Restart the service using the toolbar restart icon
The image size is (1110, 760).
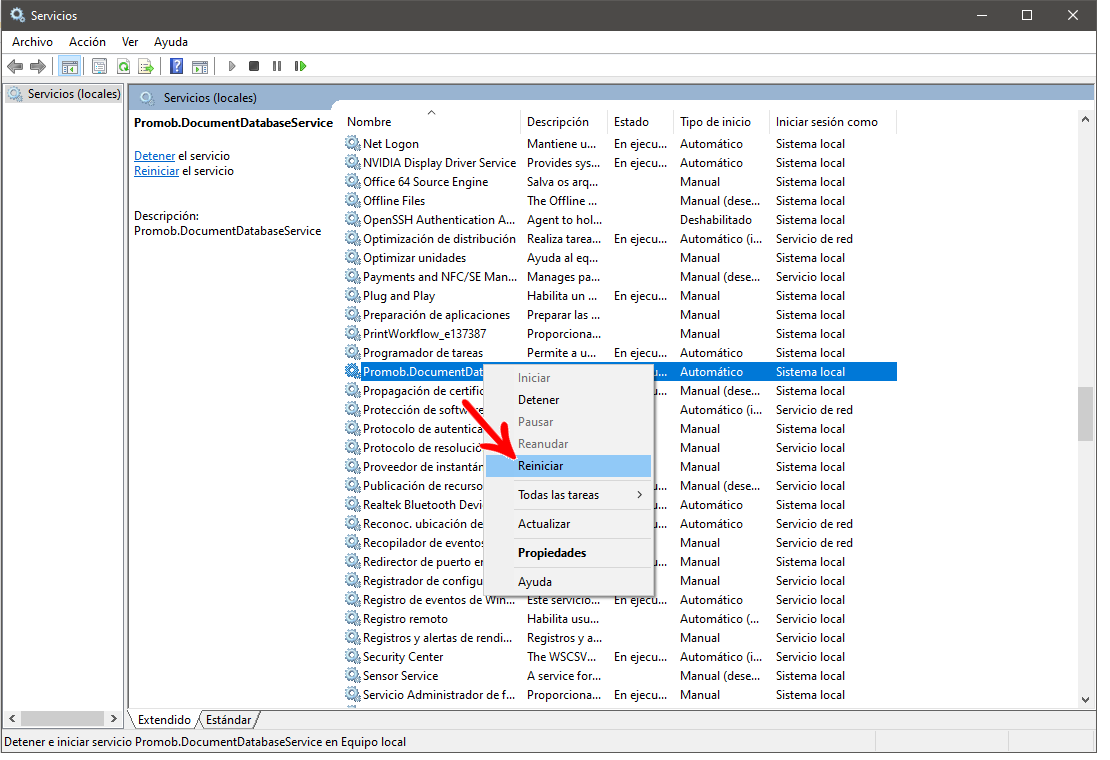(x=300, y=67)
